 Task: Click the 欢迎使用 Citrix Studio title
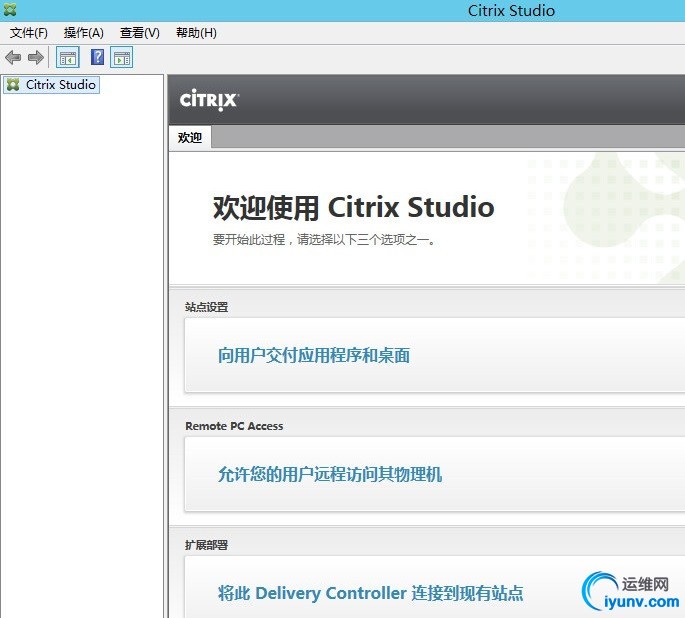pos(353,207)
